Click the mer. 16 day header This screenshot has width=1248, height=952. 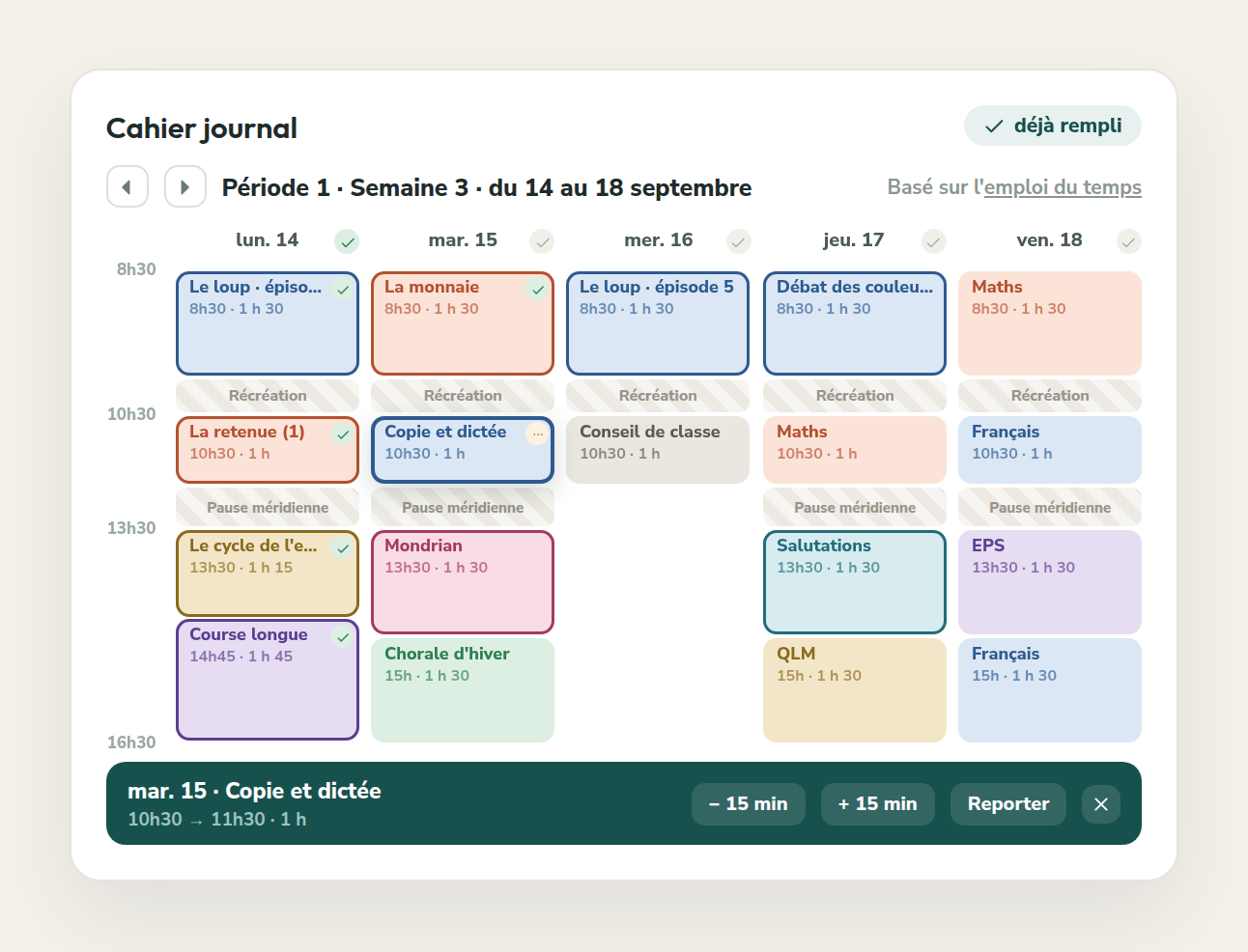pos(659,240)
